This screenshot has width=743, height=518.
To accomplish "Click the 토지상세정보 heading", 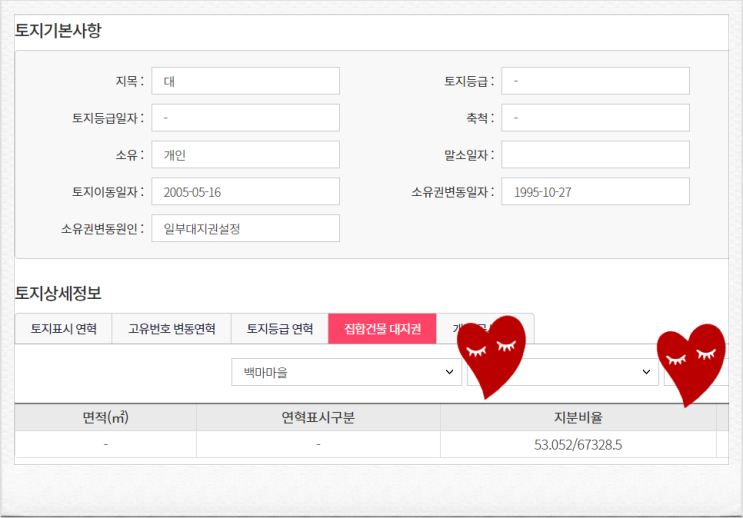I will [58, 293].
